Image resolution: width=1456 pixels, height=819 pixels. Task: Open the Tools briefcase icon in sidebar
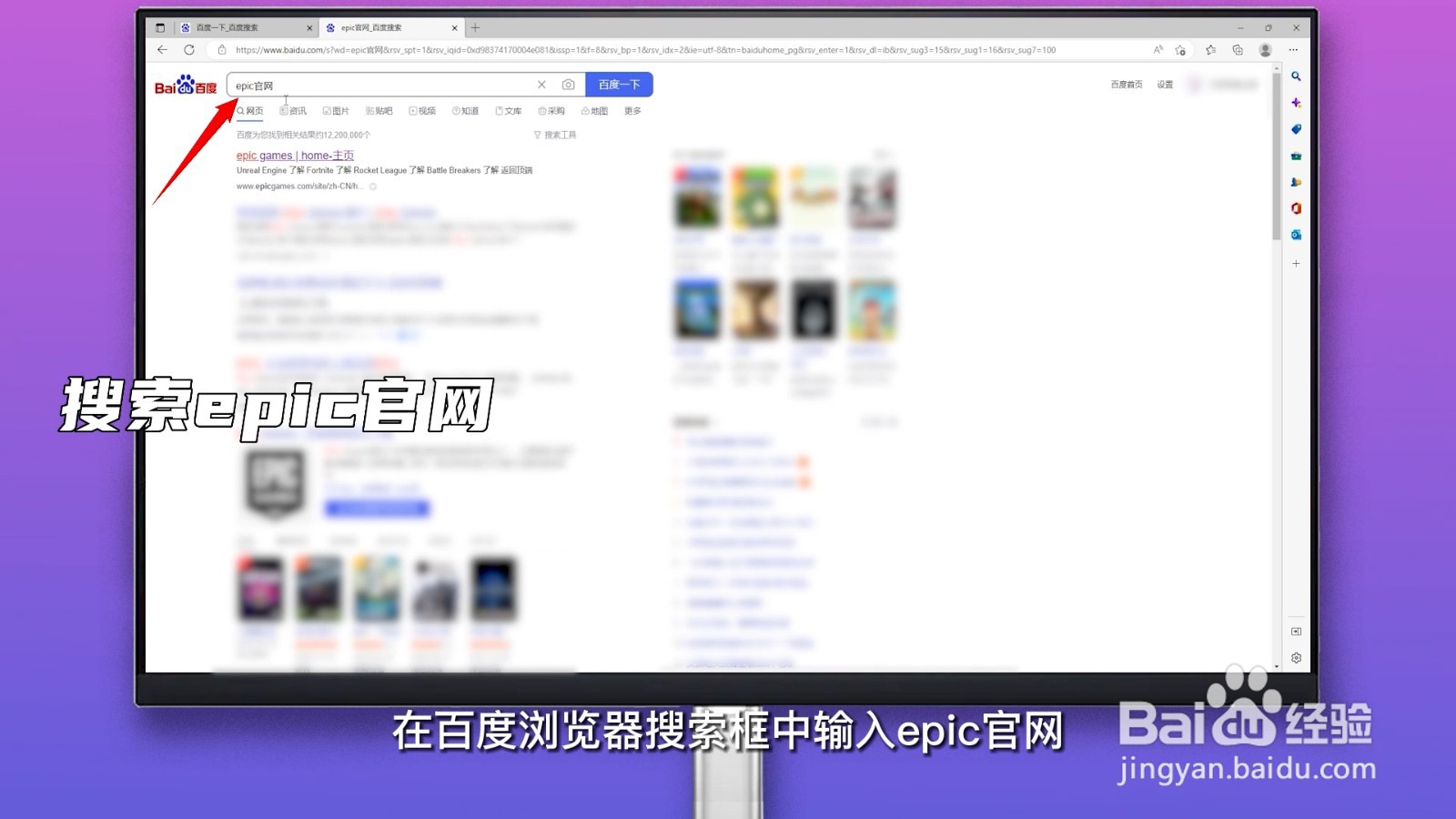pyautogui.click(x=1296, y=156)
